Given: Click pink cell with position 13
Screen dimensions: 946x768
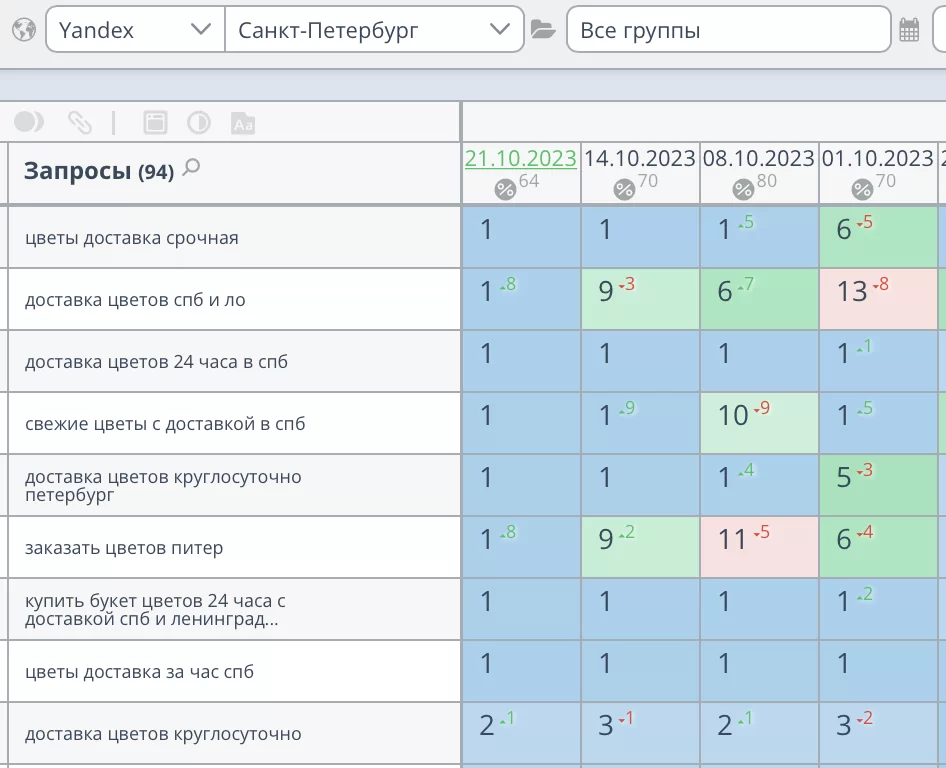Looking at the screenshot, I should (x=878, y=299).
